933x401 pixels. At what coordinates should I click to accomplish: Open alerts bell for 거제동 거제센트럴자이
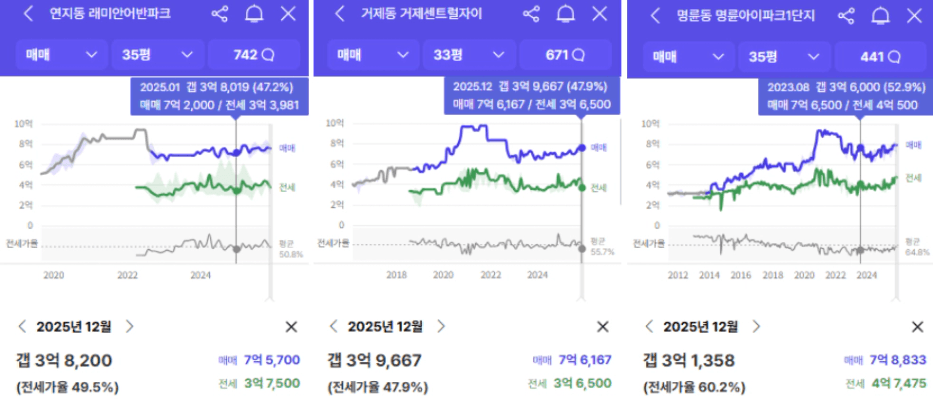[x=566, y=14]
